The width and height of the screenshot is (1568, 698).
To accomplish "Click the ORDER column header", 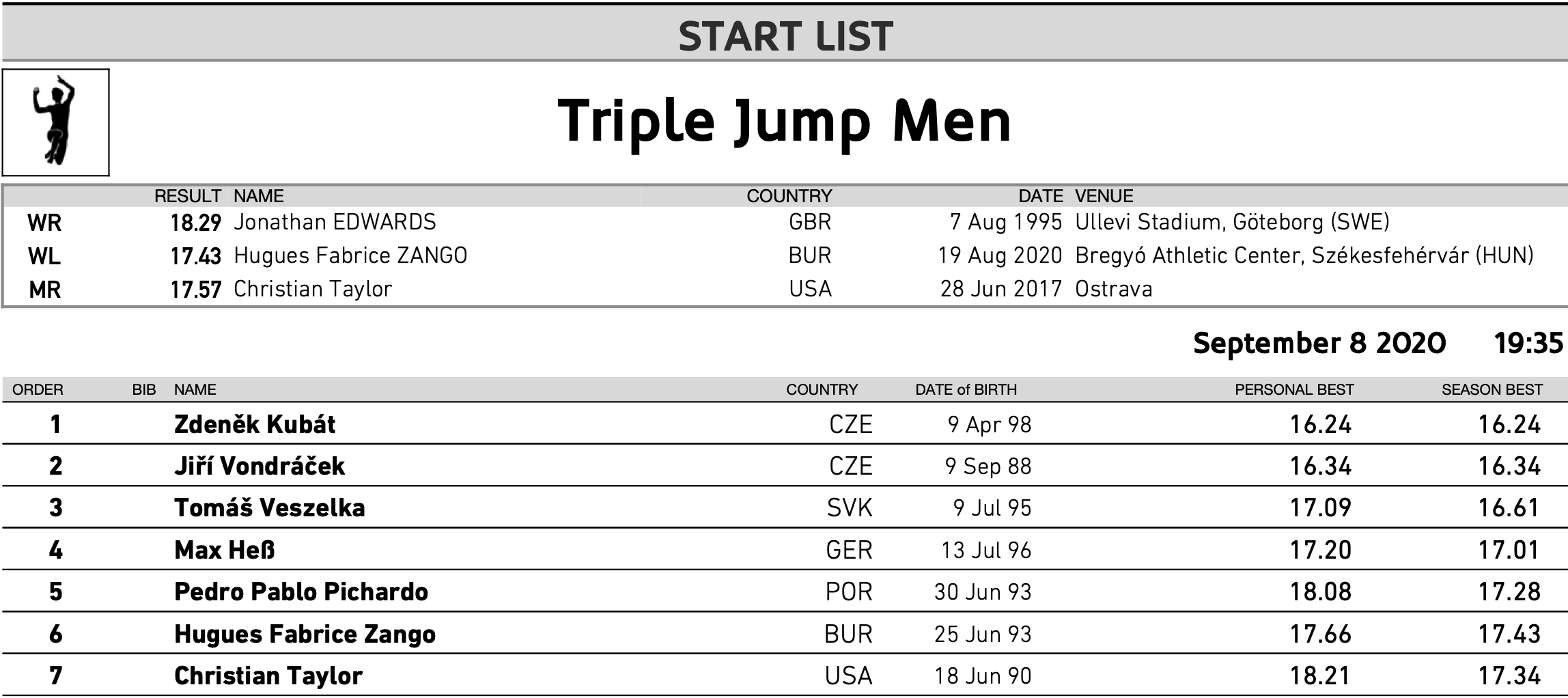I will pos(38,389).
